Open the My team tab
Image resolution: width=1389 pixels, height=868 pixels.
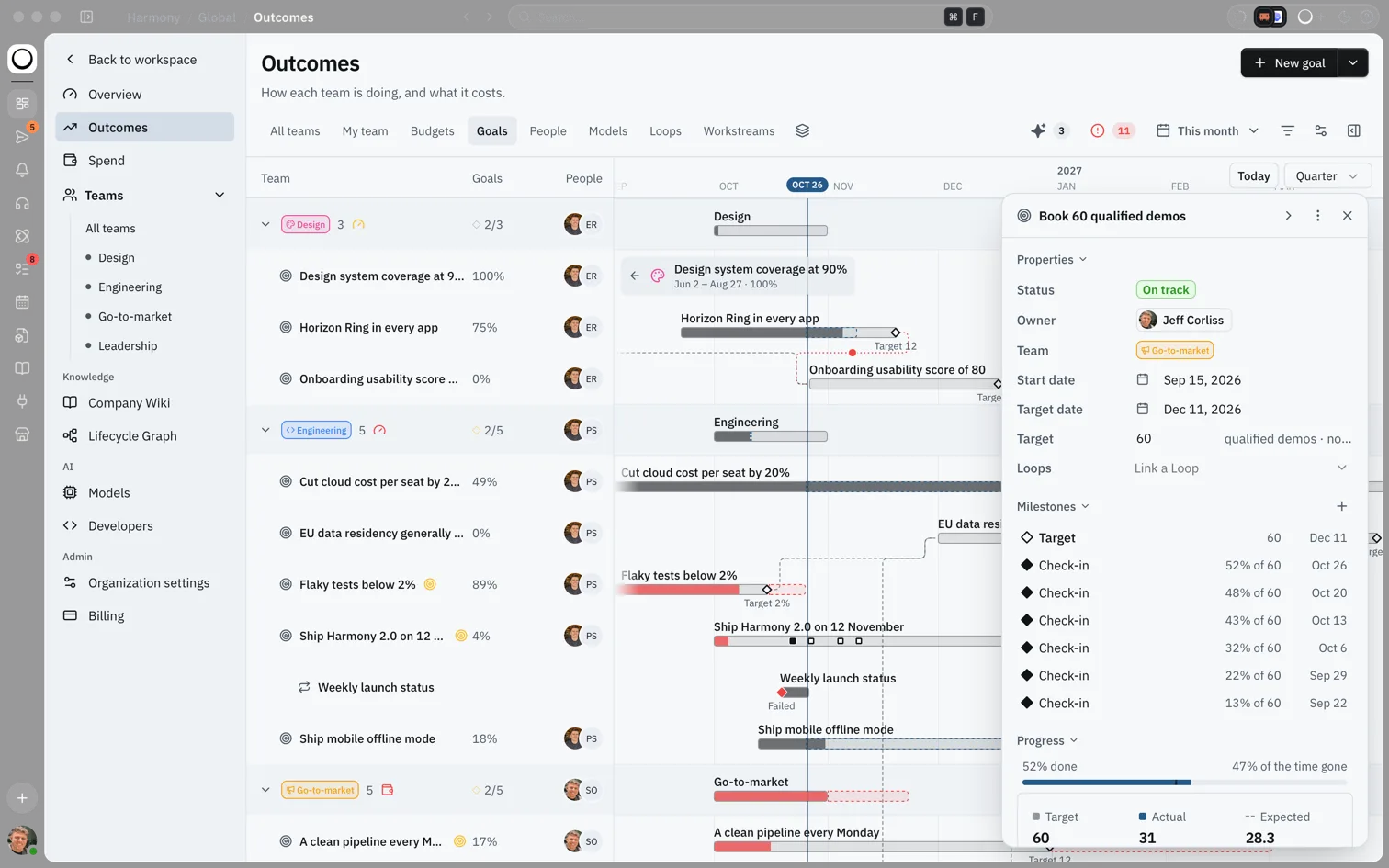(365, 131)
